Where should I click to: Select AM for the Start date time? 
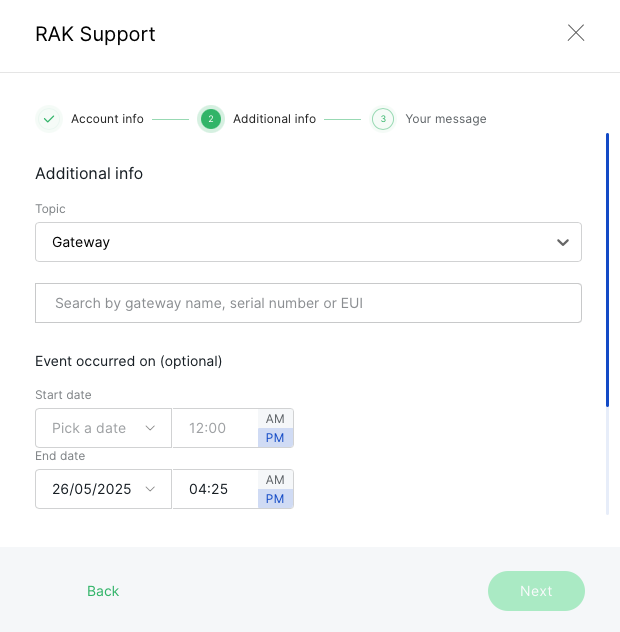tap(275, 419)
